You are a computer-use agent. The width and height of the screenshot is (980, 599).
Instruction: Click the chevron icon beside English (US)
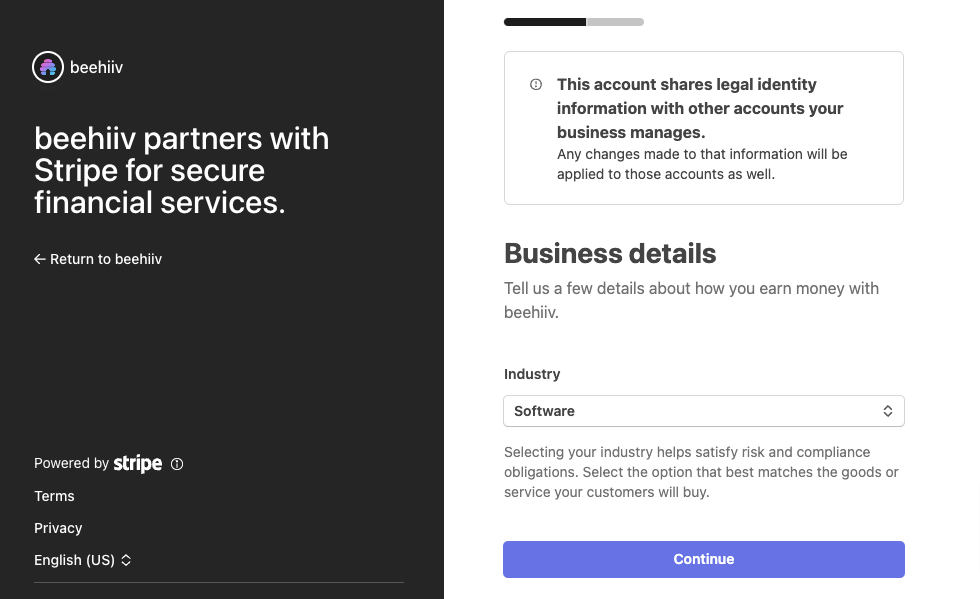[126, 560]
